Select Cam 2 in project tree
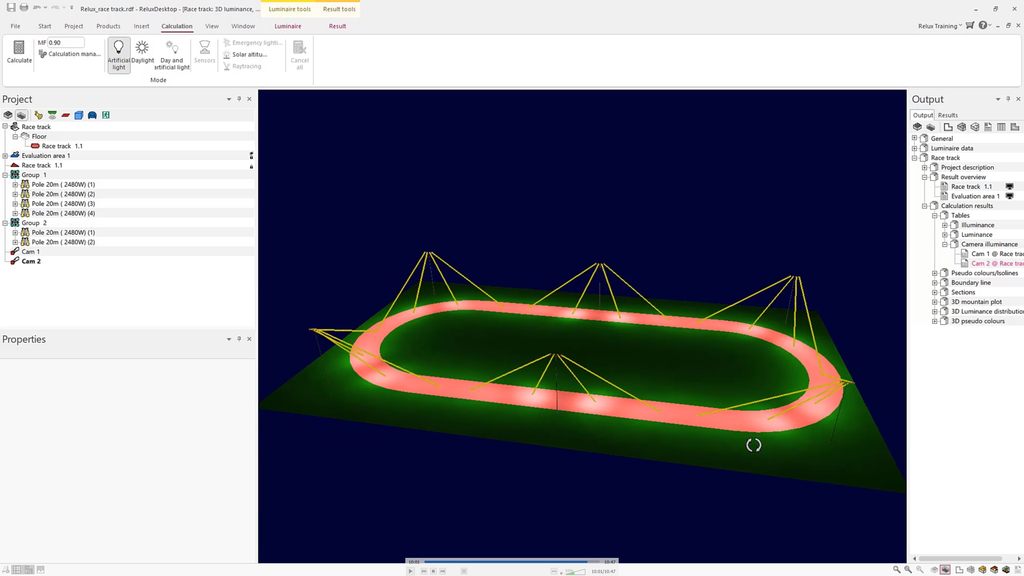Image resolution: width=1024 pixels, height=576 pixels. (31, 261)
